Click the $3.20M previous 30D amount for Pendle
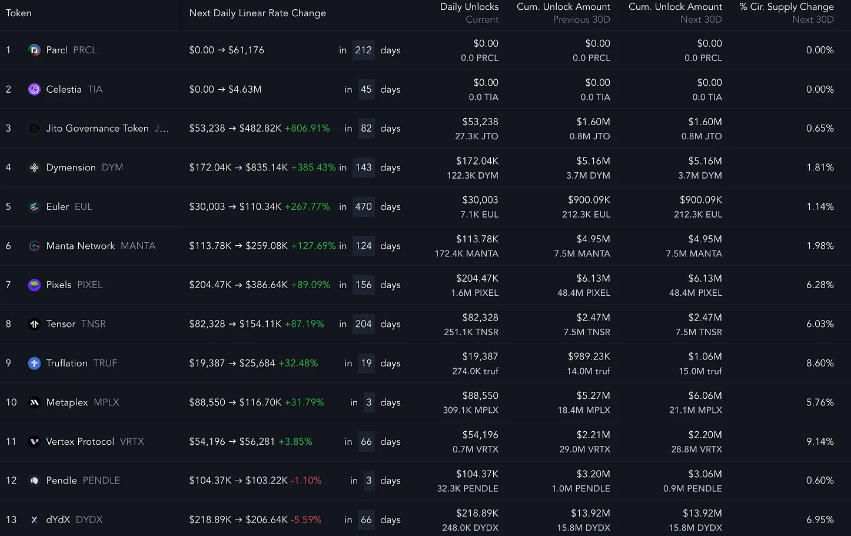Viewport: 851px width, 536px height. click(x=593, y=474)
